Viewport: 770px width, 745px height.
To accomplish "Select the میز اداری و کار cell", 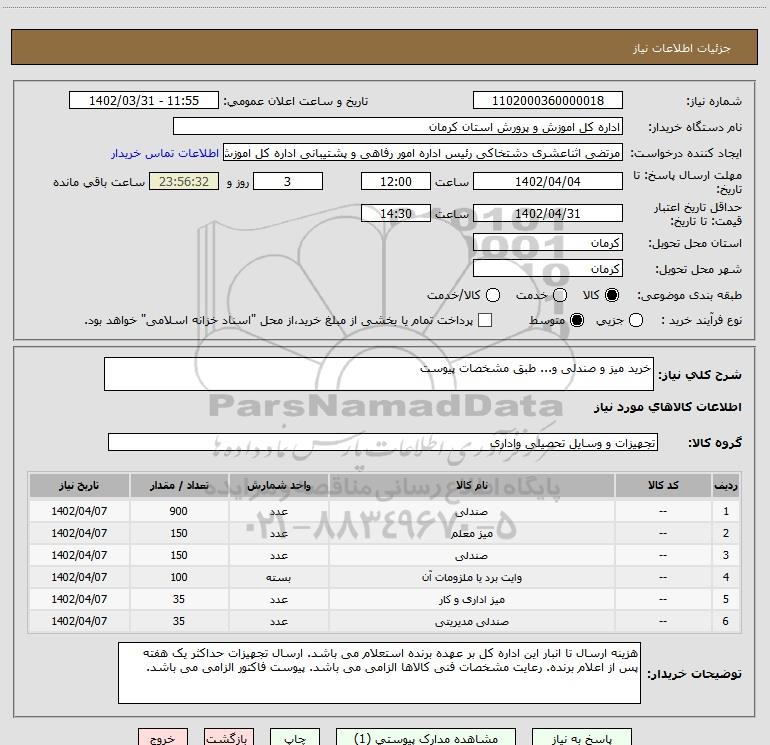I will 471,600.
